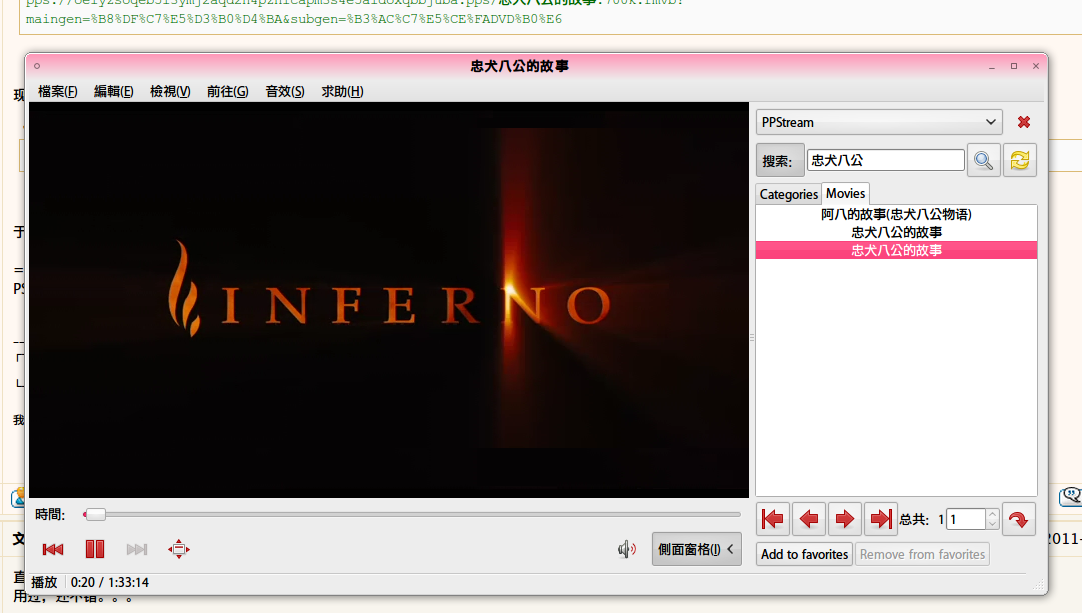The image size is (1082, 613).
Task: Close the 忠犬八公的故事 player window
Action: [x=1036, y=66]
